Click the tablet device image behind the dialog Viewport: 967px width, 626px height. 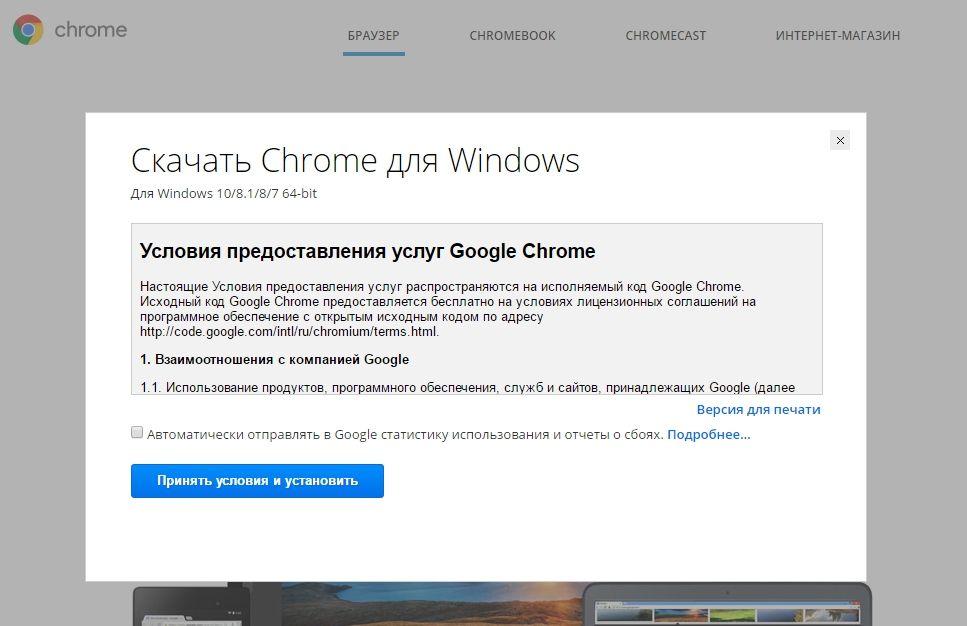(x=191, y=605)
